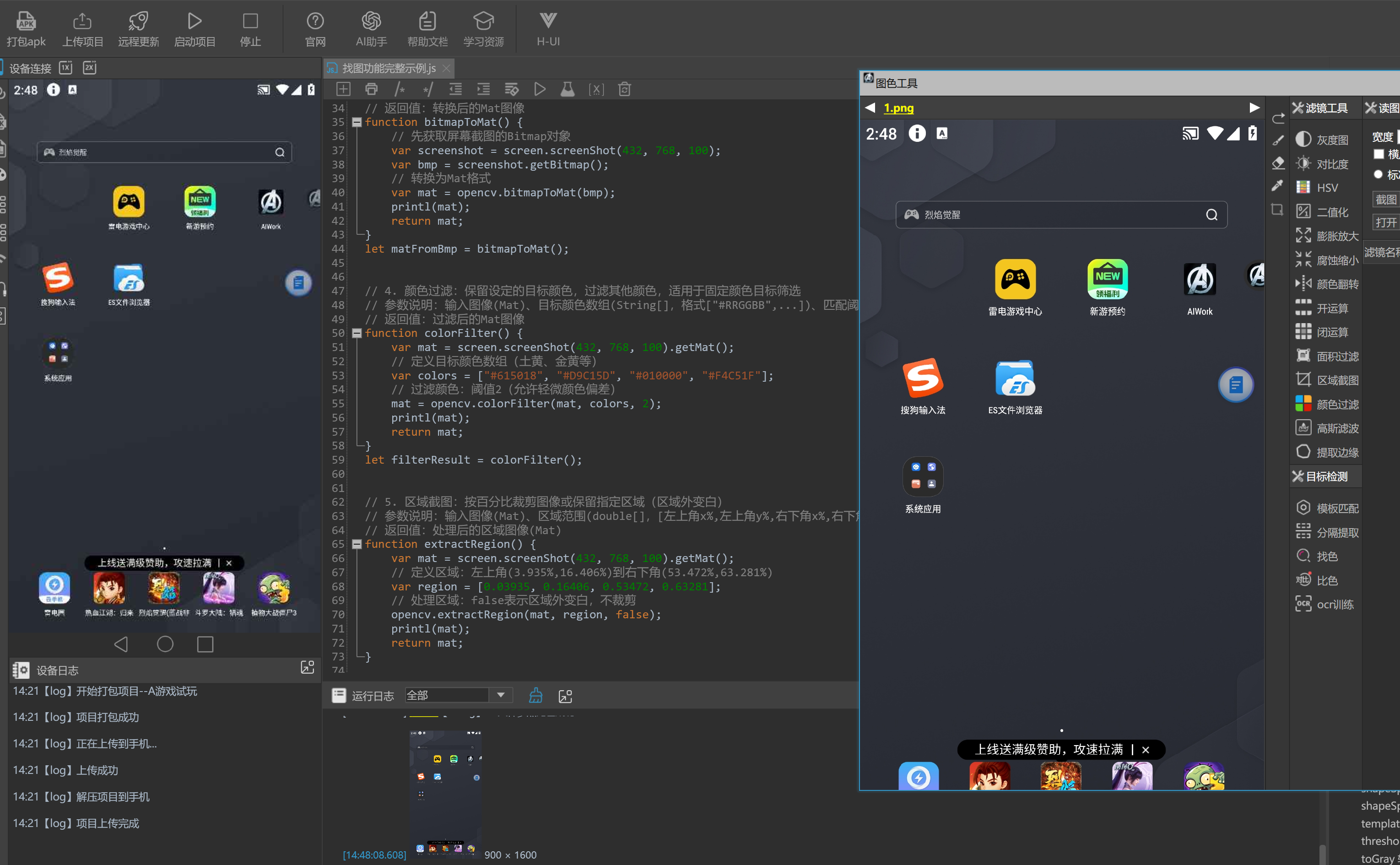Collapse the extractRegion function fold marker

pos(357,544)
